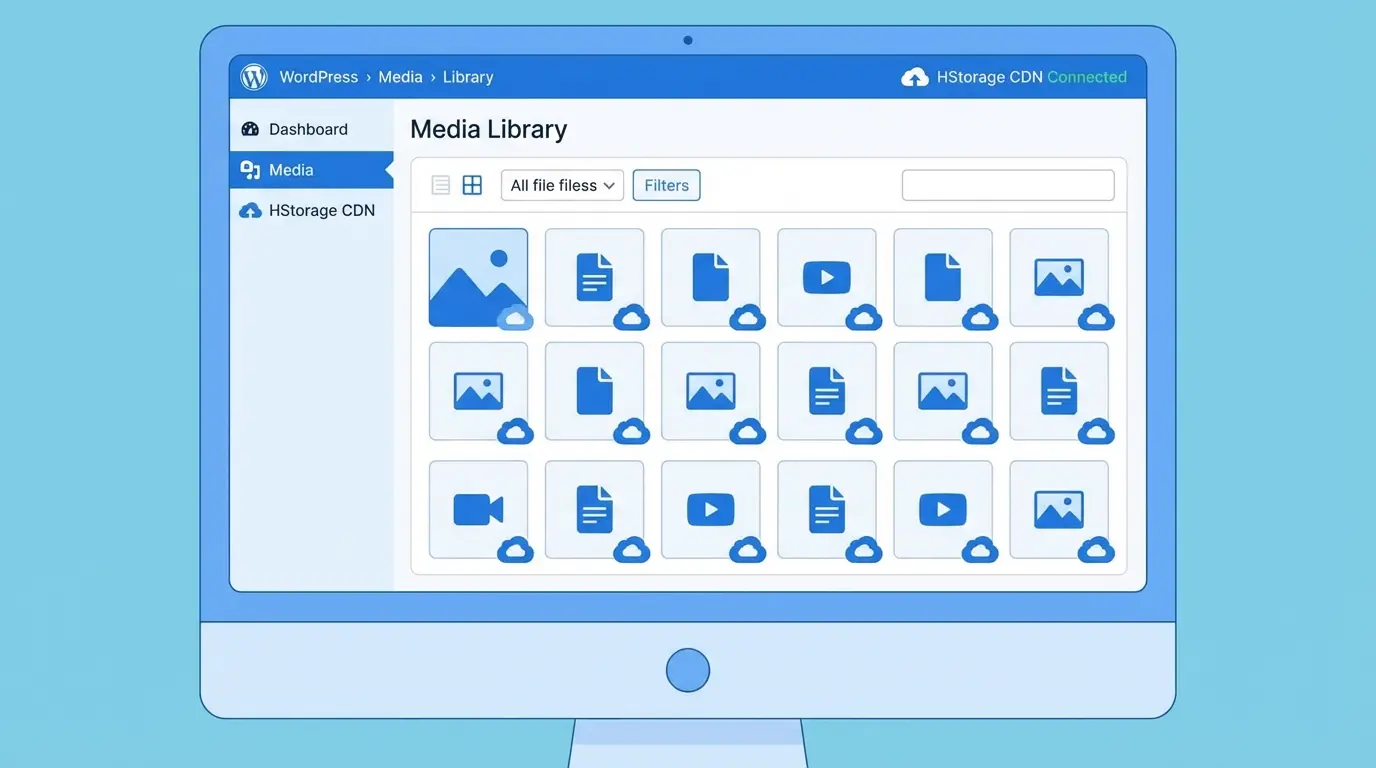
Task: Click the Media breadcrumb dropdown path
Action: (400, 76)
